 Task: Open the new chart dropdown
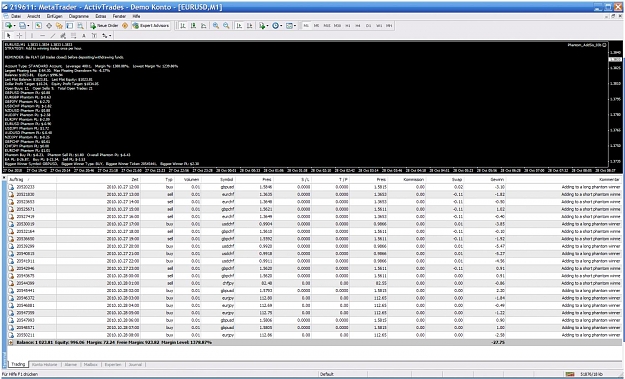point(10,26)
